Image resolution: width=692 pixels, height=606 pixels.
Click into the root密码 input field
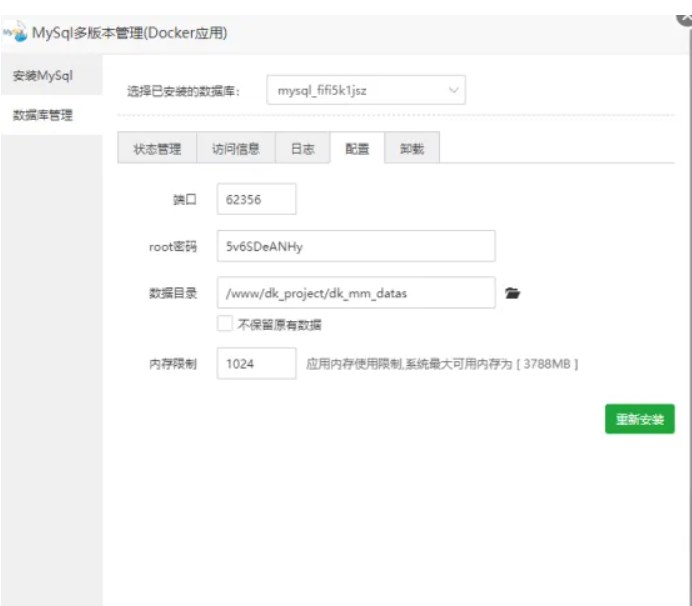[356, 246]
